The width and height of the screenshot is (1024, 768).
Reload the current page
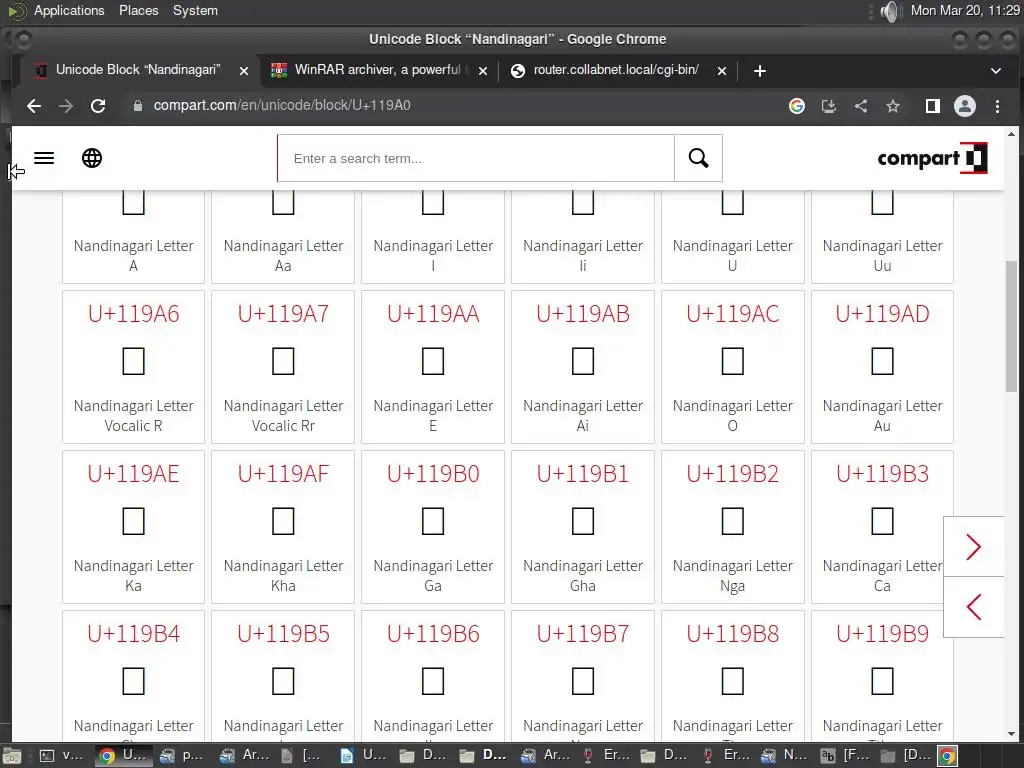[x=98, y=106]
